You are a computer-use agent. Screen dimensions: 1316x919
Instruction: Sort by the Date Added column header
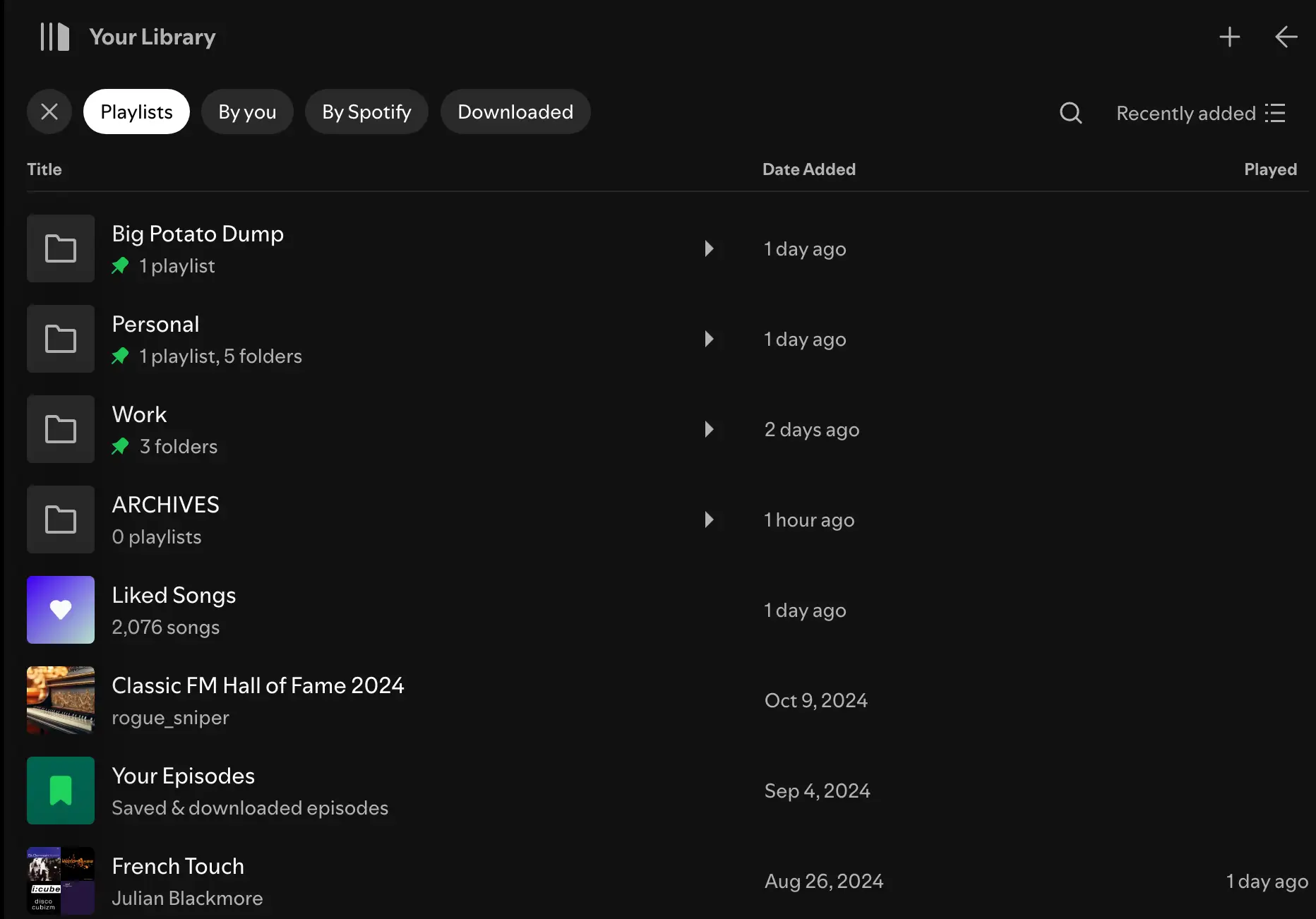point(809,169)
